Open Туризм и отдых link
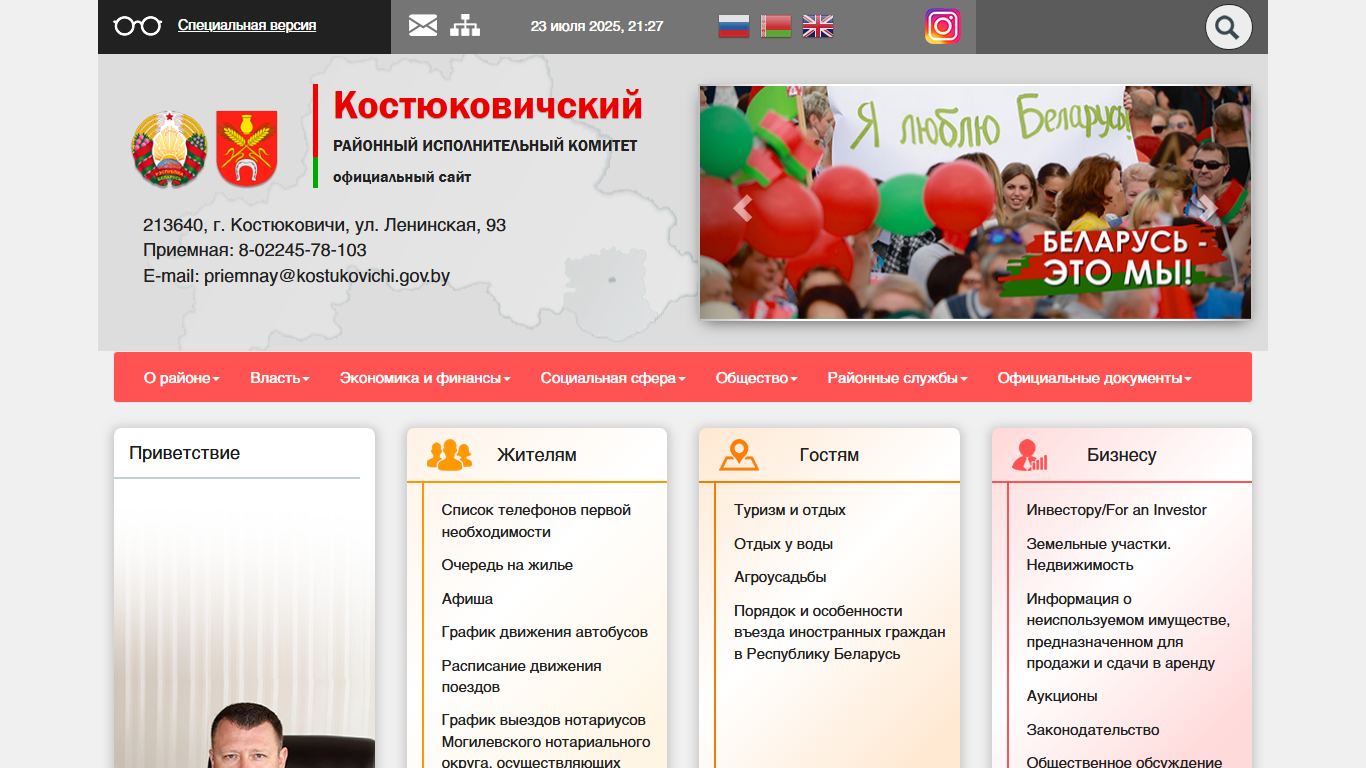 pyautogui.click(x=790, y=510)
